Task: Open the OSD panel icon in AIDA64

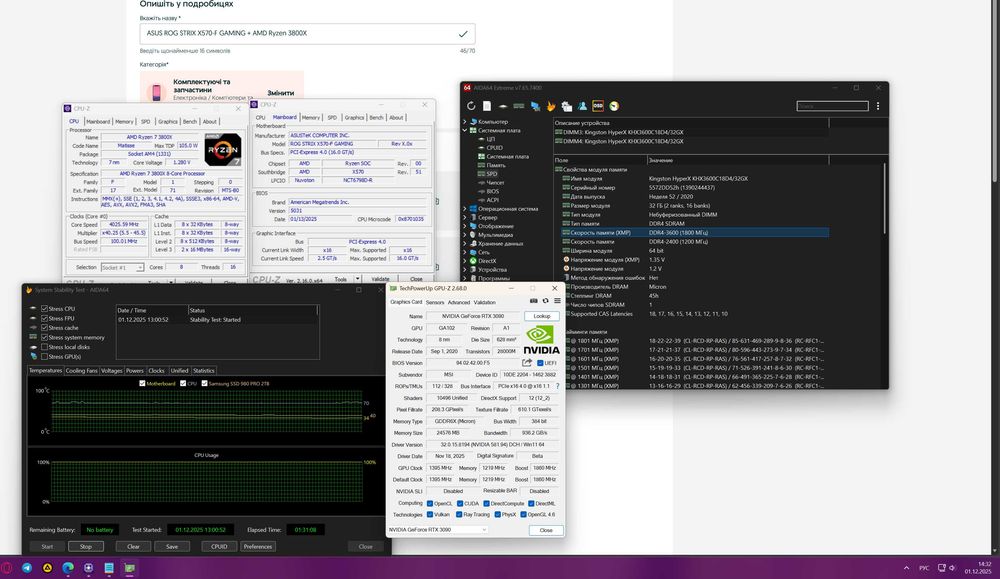Action: pos(598,106)
